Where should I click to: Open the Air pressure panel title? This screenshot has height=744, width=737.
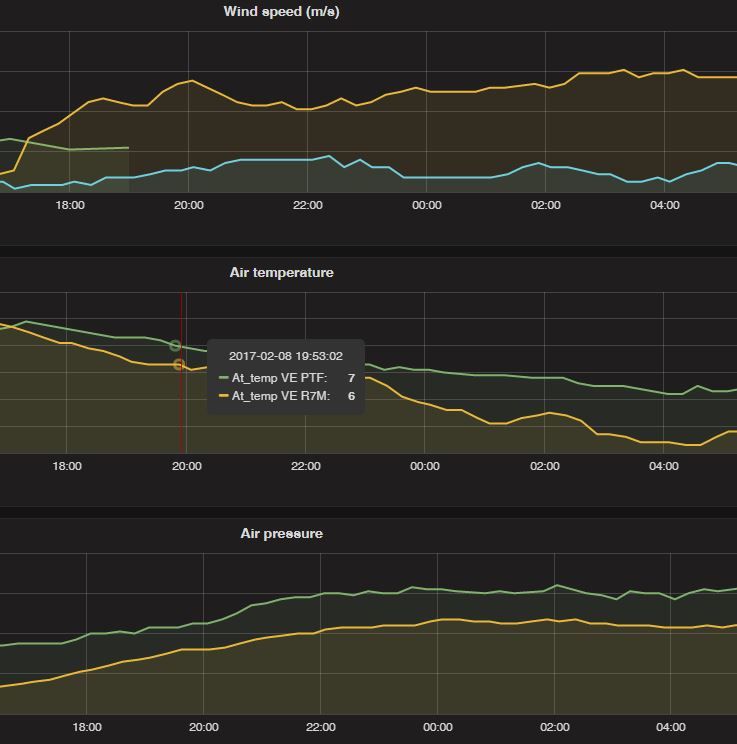click(281, 533)
